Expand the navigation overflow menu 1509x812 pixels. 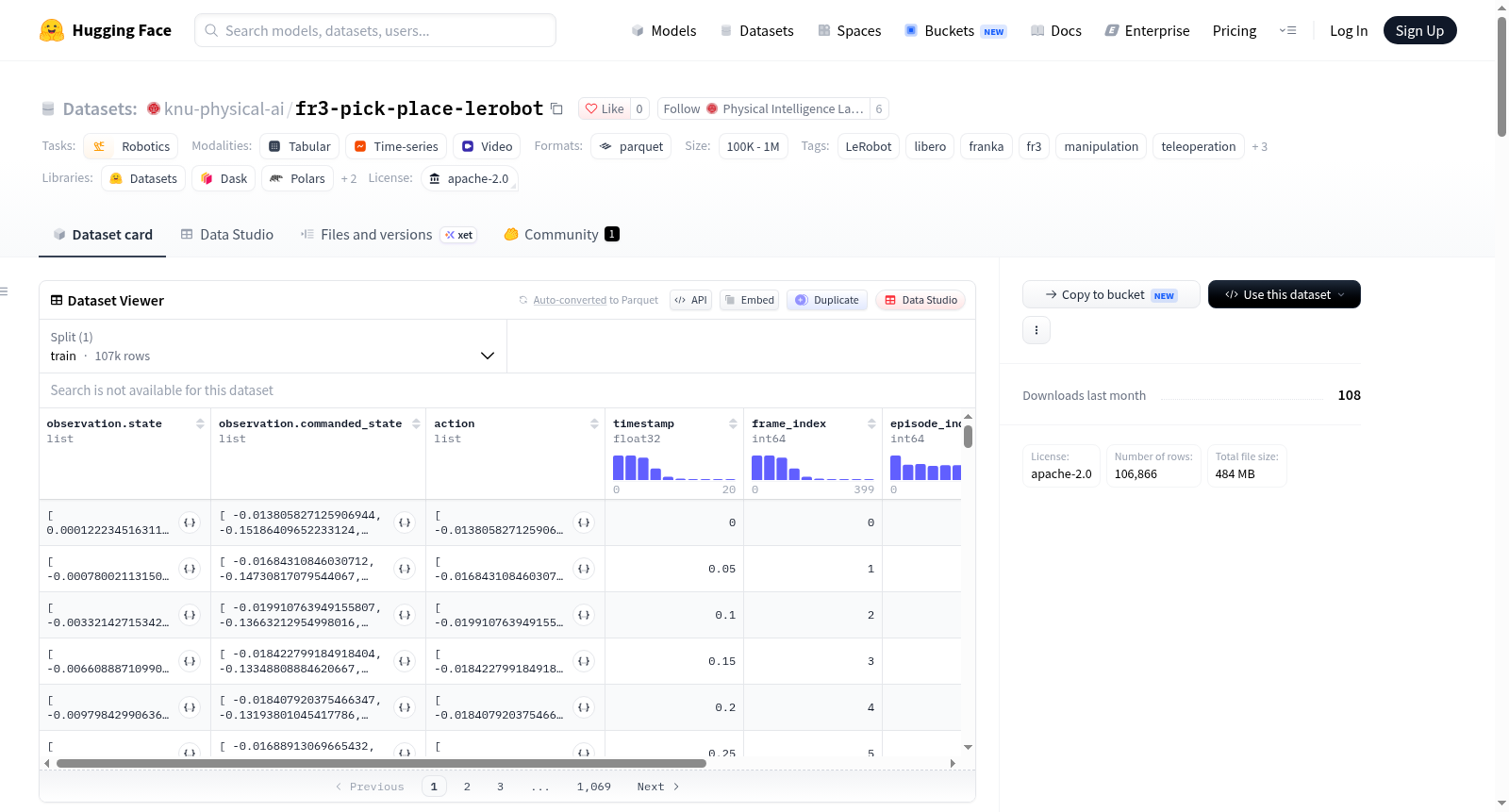tap(1287, 31)
